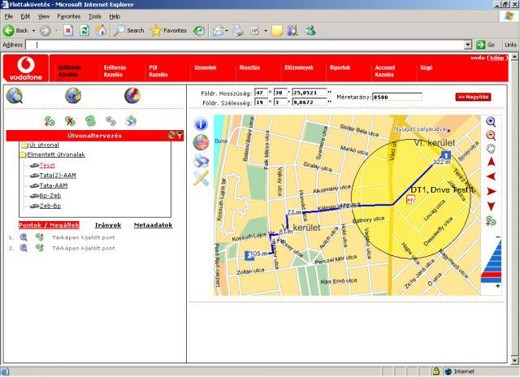Image resolution: width=520 pixels, height=378 pixels.
Task: Open the Back button history dropdown arrow
Action: tap(34, 31)
